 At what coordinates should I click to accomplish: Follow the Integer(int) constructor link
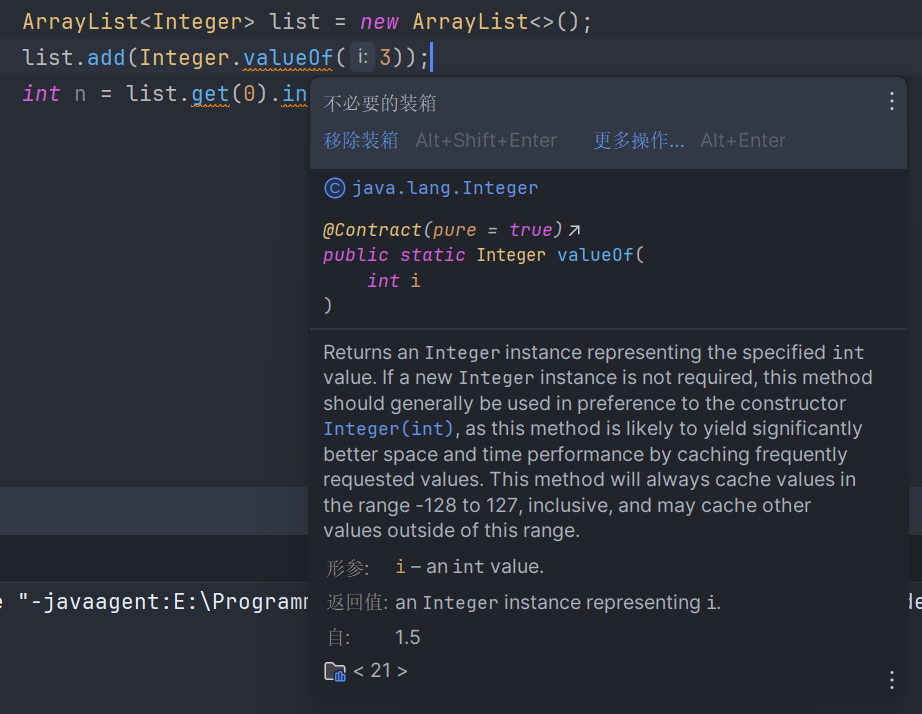pos(389,429)
